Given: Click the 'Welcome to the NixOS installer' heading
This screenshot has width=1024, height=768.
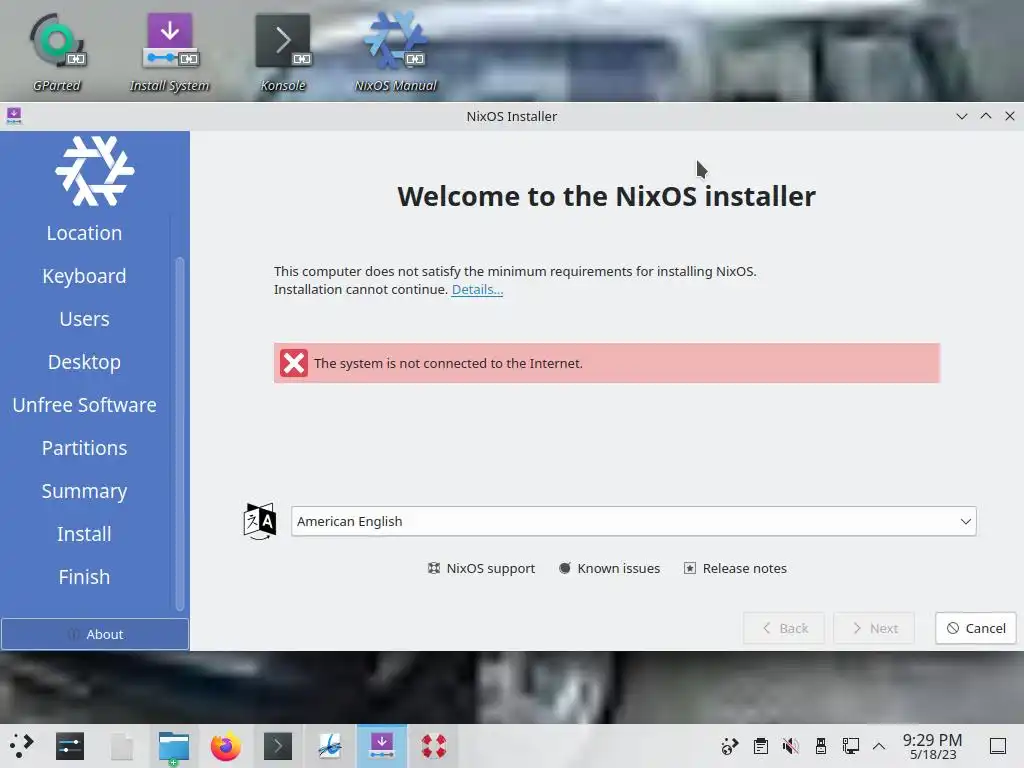Looking at the screenshot, I should [607, 196].
